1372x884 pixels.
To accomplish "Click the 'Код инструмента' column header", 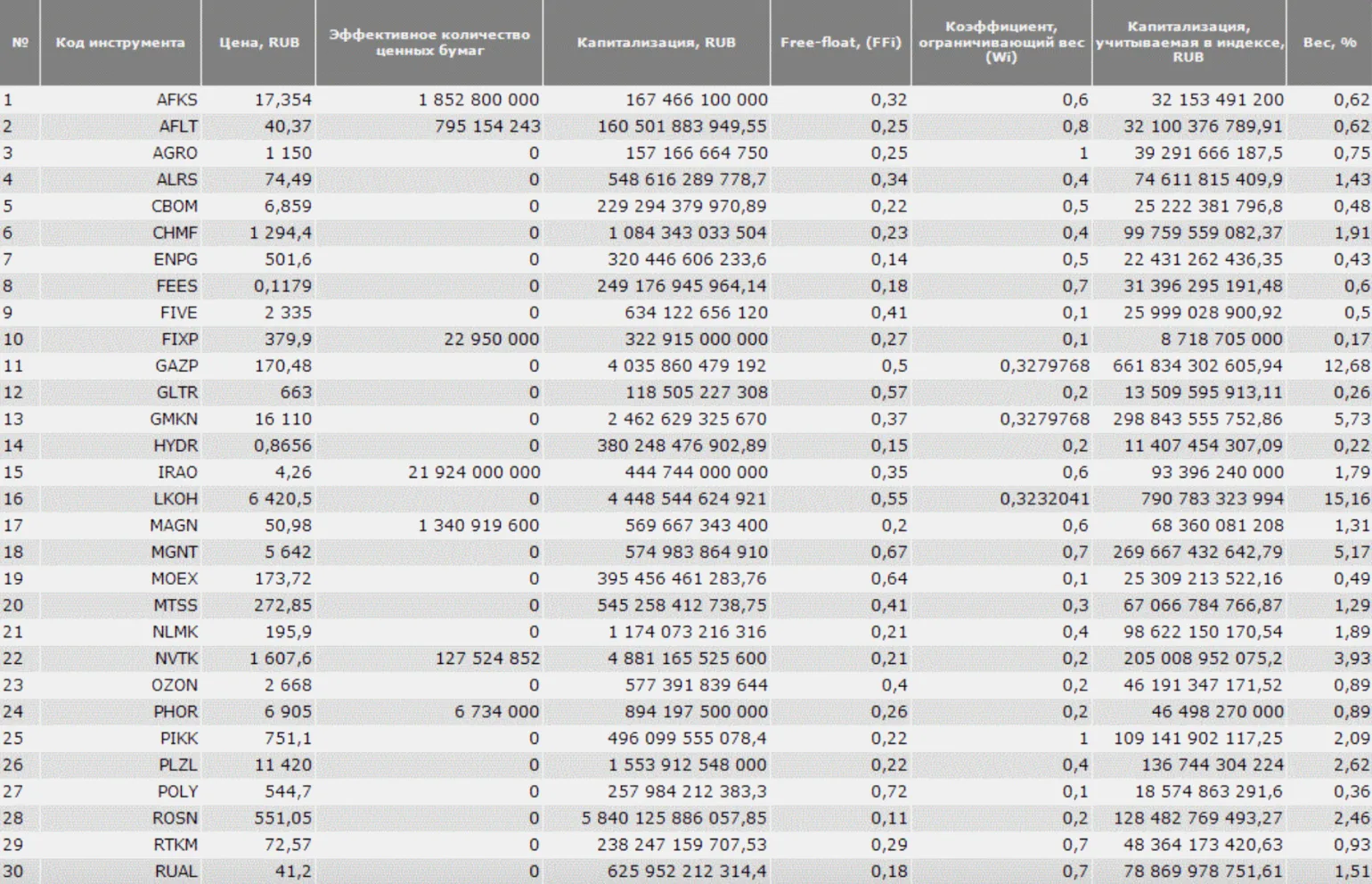I will pyautogui.click(x=120, y=42).
